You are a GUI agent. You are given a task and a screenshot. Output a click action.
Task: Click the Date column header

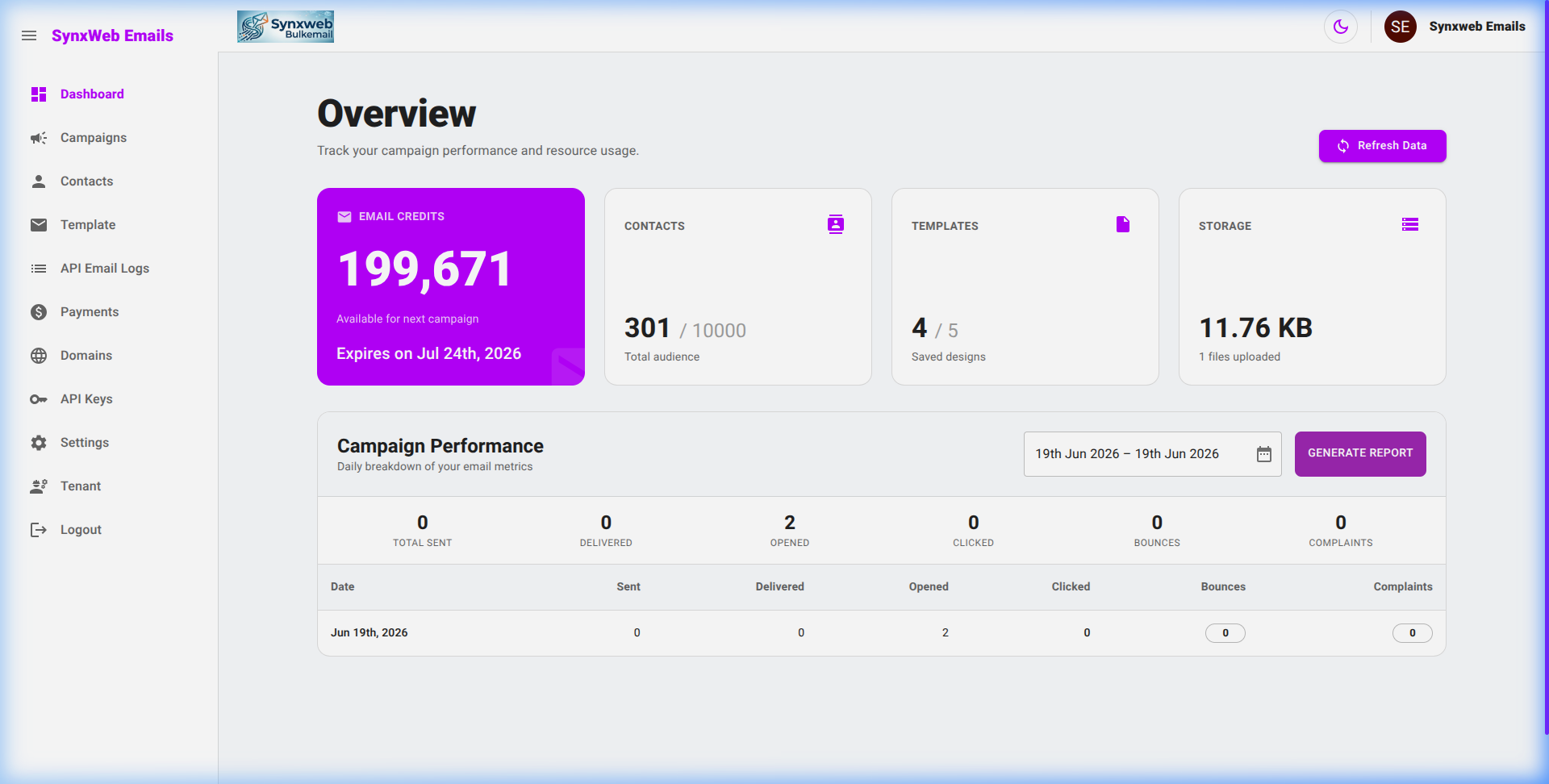tap(342, 587)
